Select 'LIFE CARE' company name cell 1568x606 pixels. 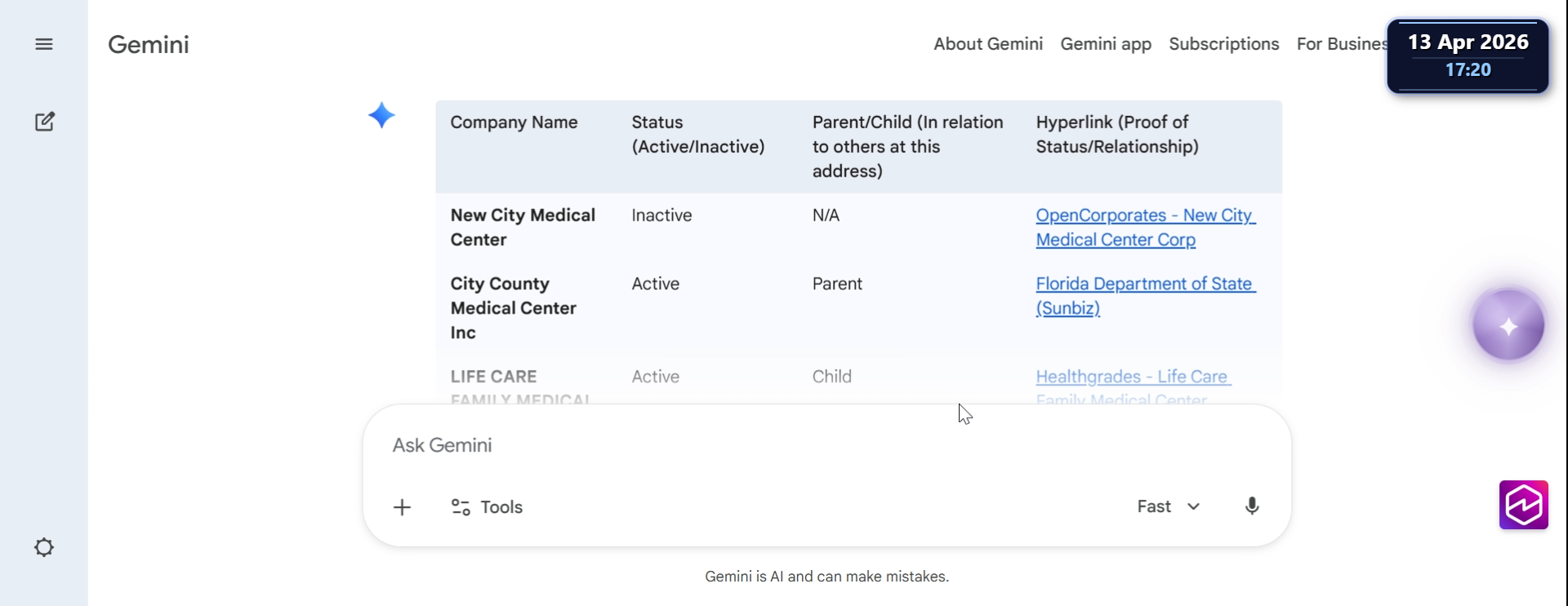[522, 387]
